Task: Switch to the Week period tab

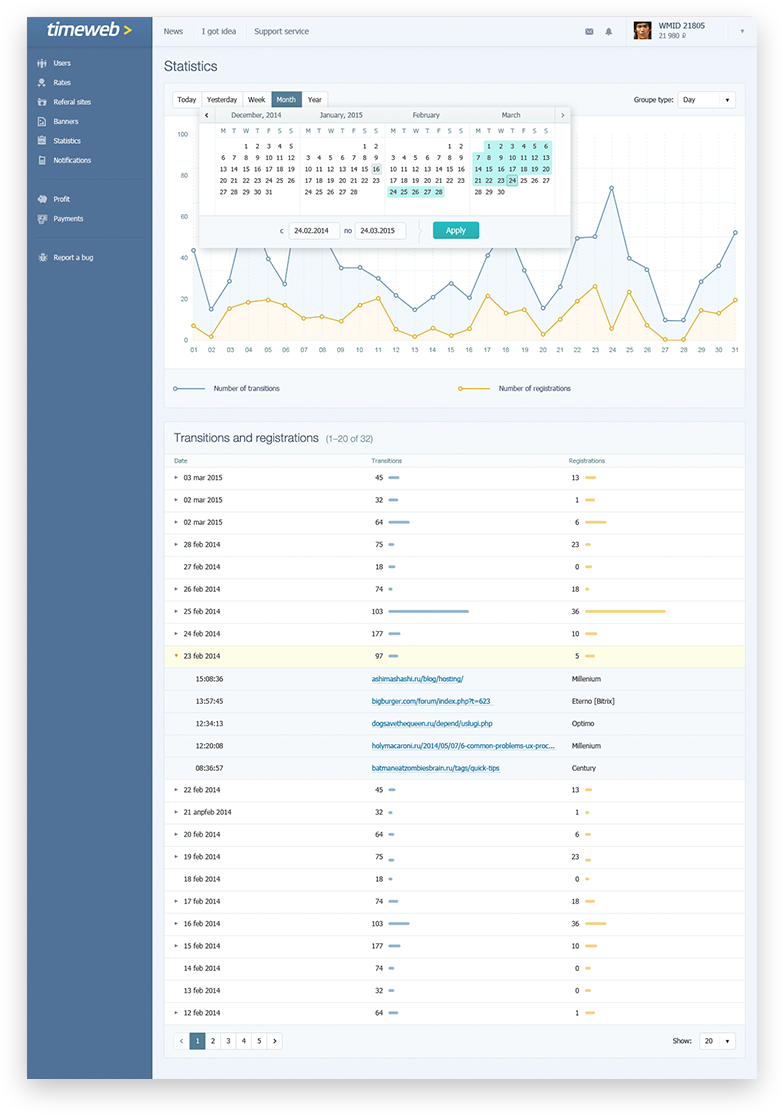Action: click(x=256, y=100)
